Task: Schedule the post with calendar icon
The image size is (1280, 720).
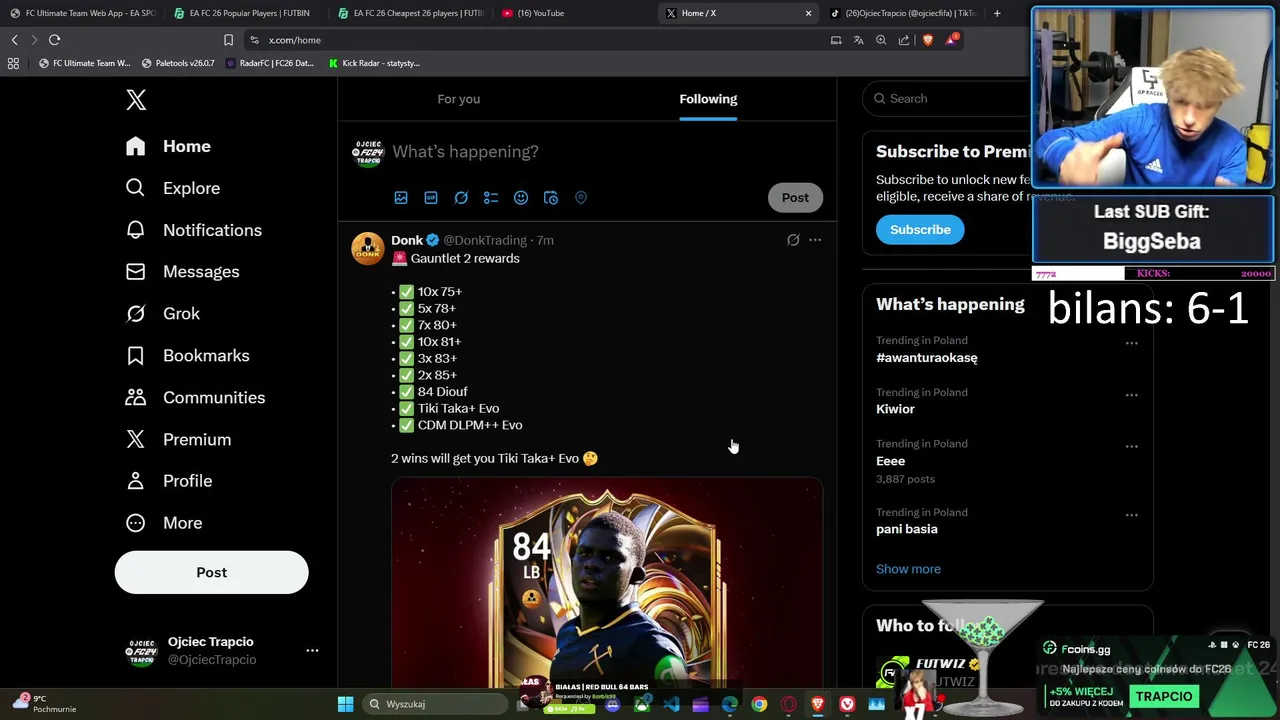Action: [551, 198]
